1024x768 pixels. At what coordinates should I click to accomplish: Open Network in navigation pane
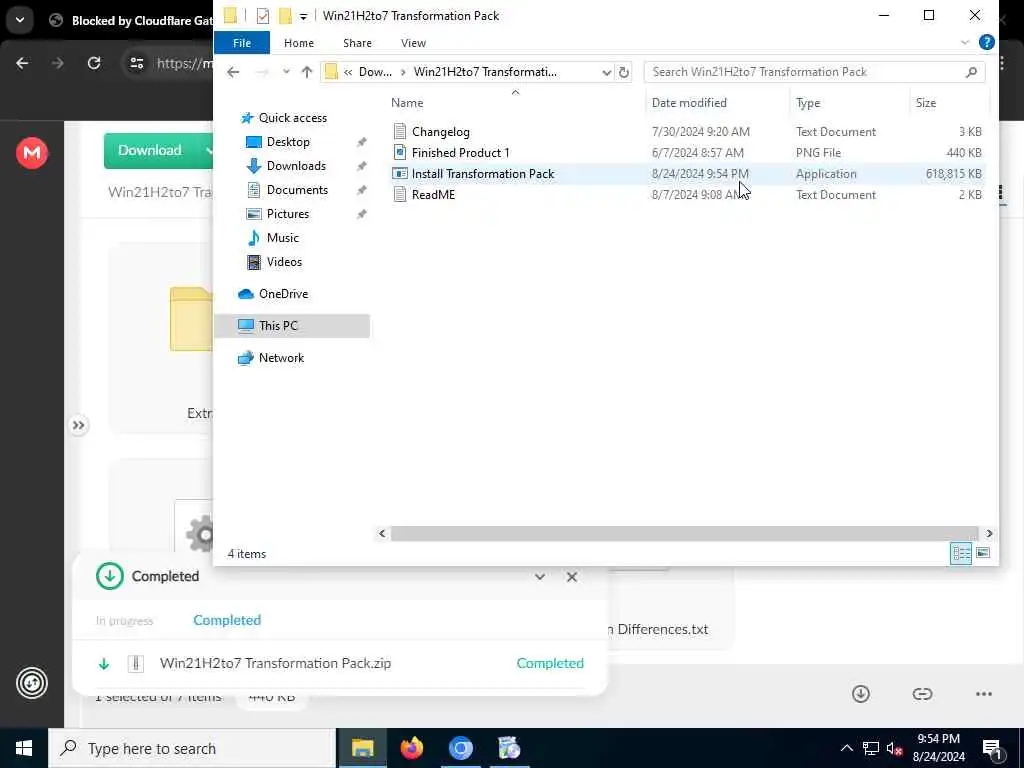point(281,358)
